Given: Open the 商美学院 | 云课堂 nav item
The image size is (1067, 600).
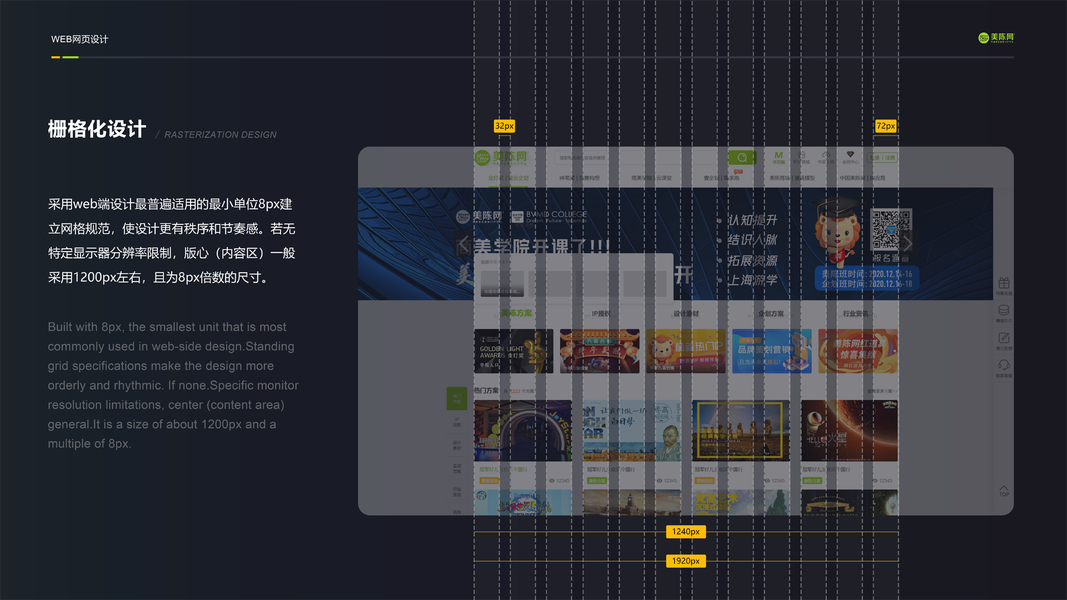Looking at the screenshot, I should [651, 178].
